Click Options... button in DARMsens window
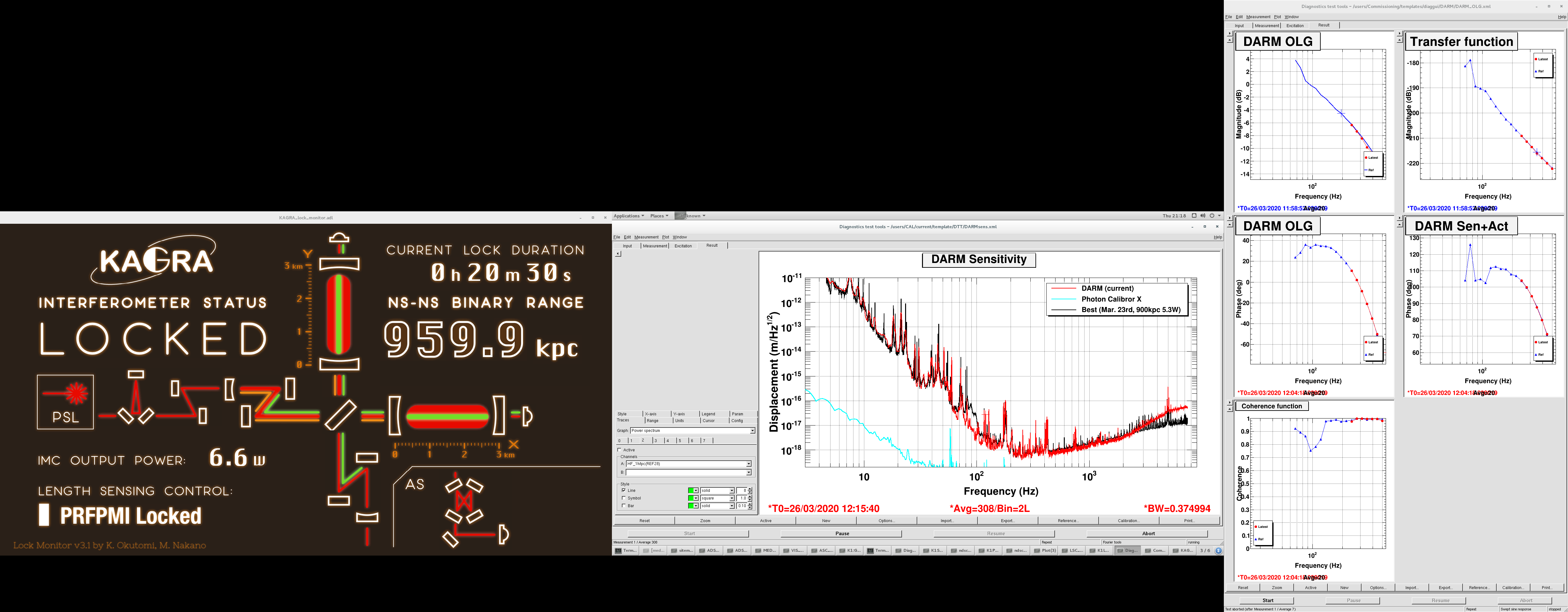 tap(887, 521)
